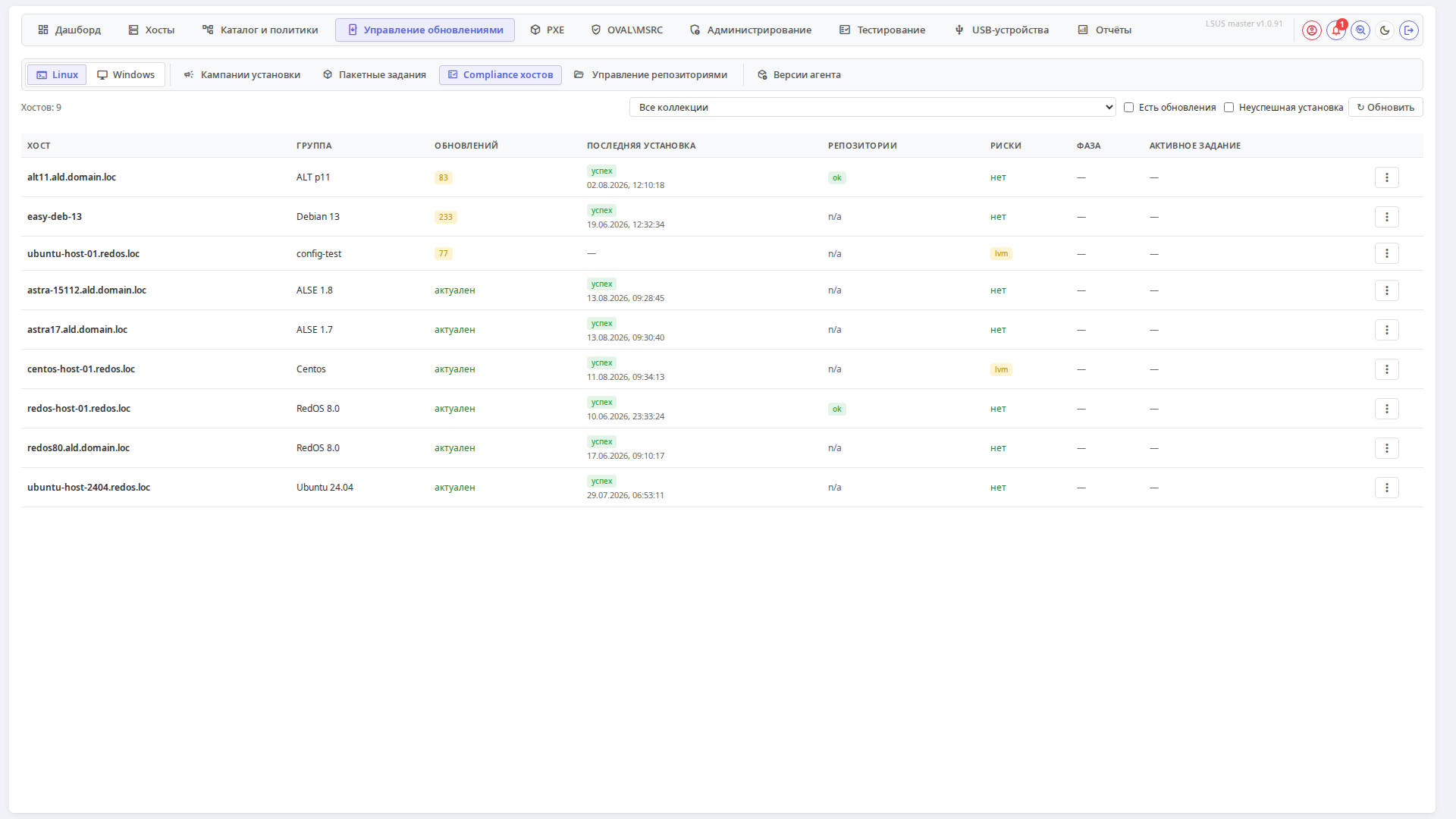This screenshot has width=1456, height=819.
Task: Click the ХОСТ column header
Action: pyautogui.click(x=39, y=146)
